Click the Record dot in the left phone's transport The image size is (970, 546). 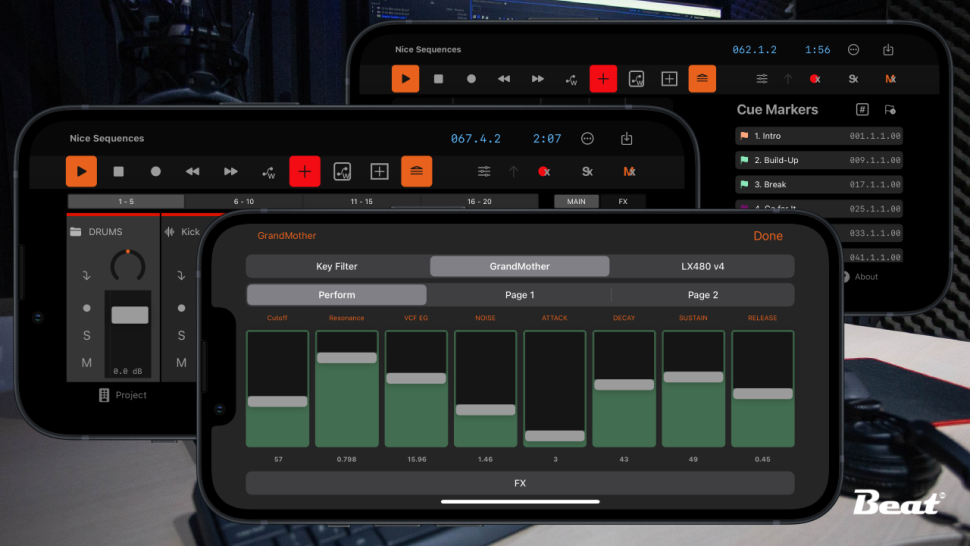[155, 172]
